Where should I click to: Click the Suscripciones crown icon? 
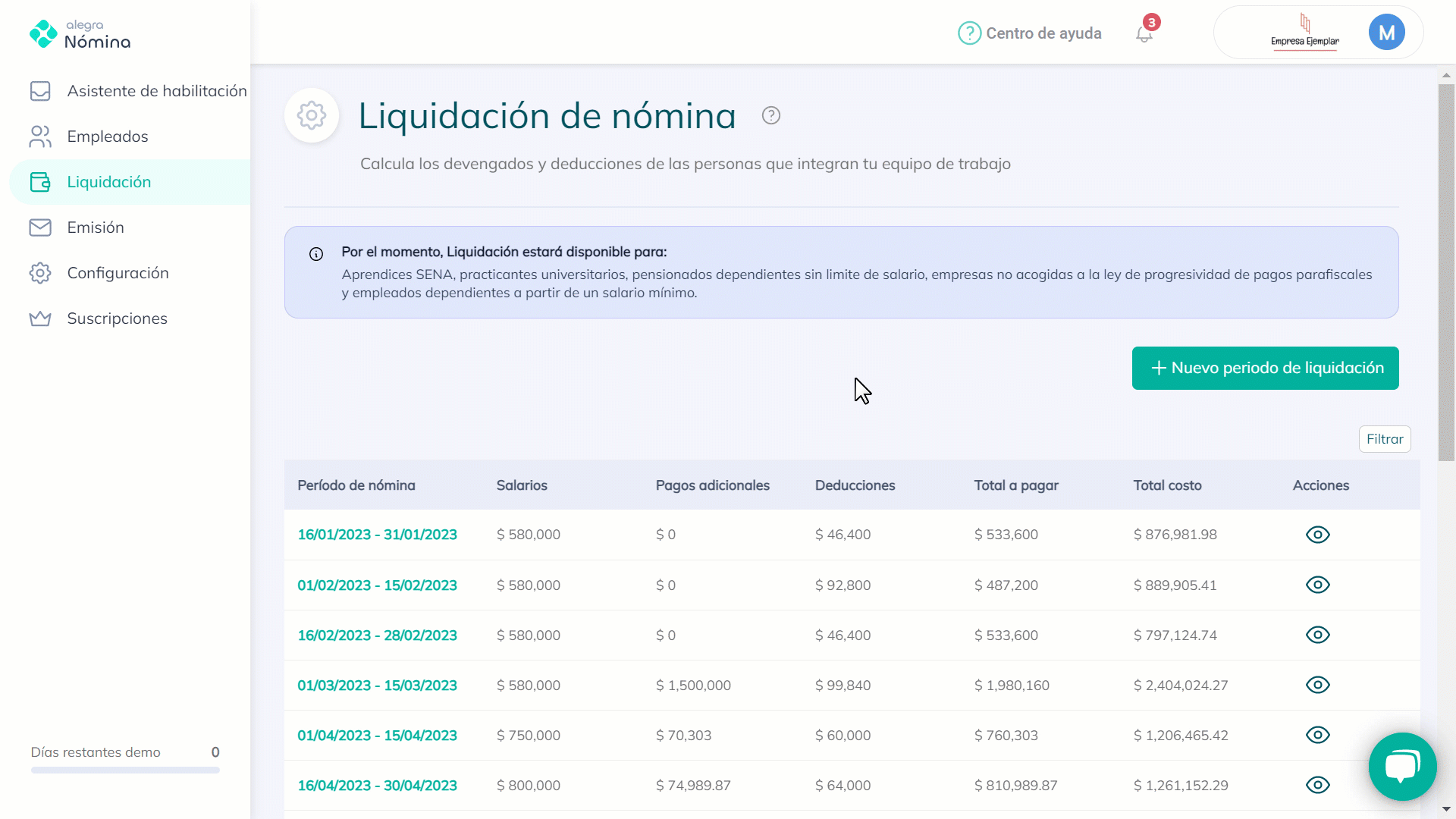pyautogui.click(x=41, y=318)
